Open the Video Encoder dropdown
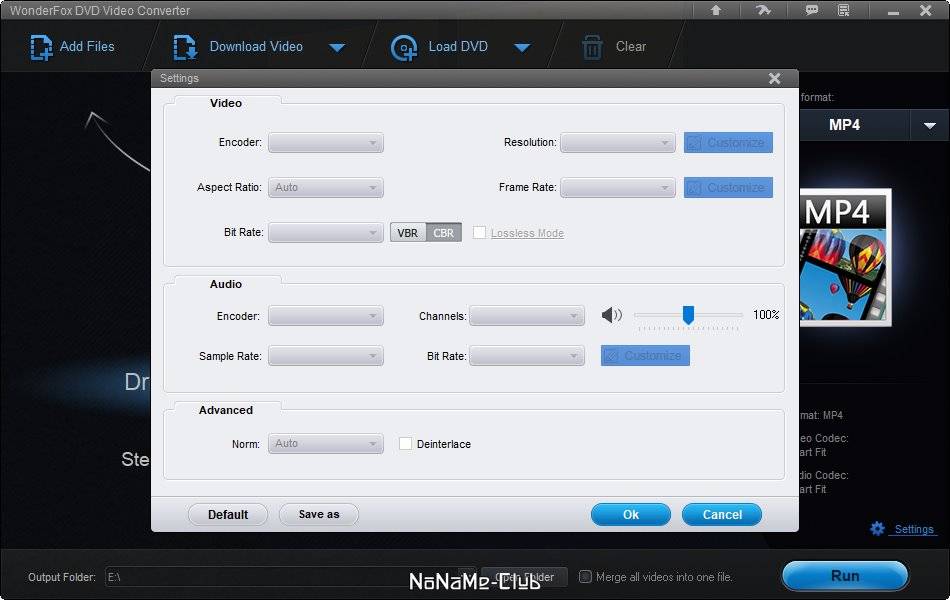Viewport: 950px width, 600px height. pos(326,142)
